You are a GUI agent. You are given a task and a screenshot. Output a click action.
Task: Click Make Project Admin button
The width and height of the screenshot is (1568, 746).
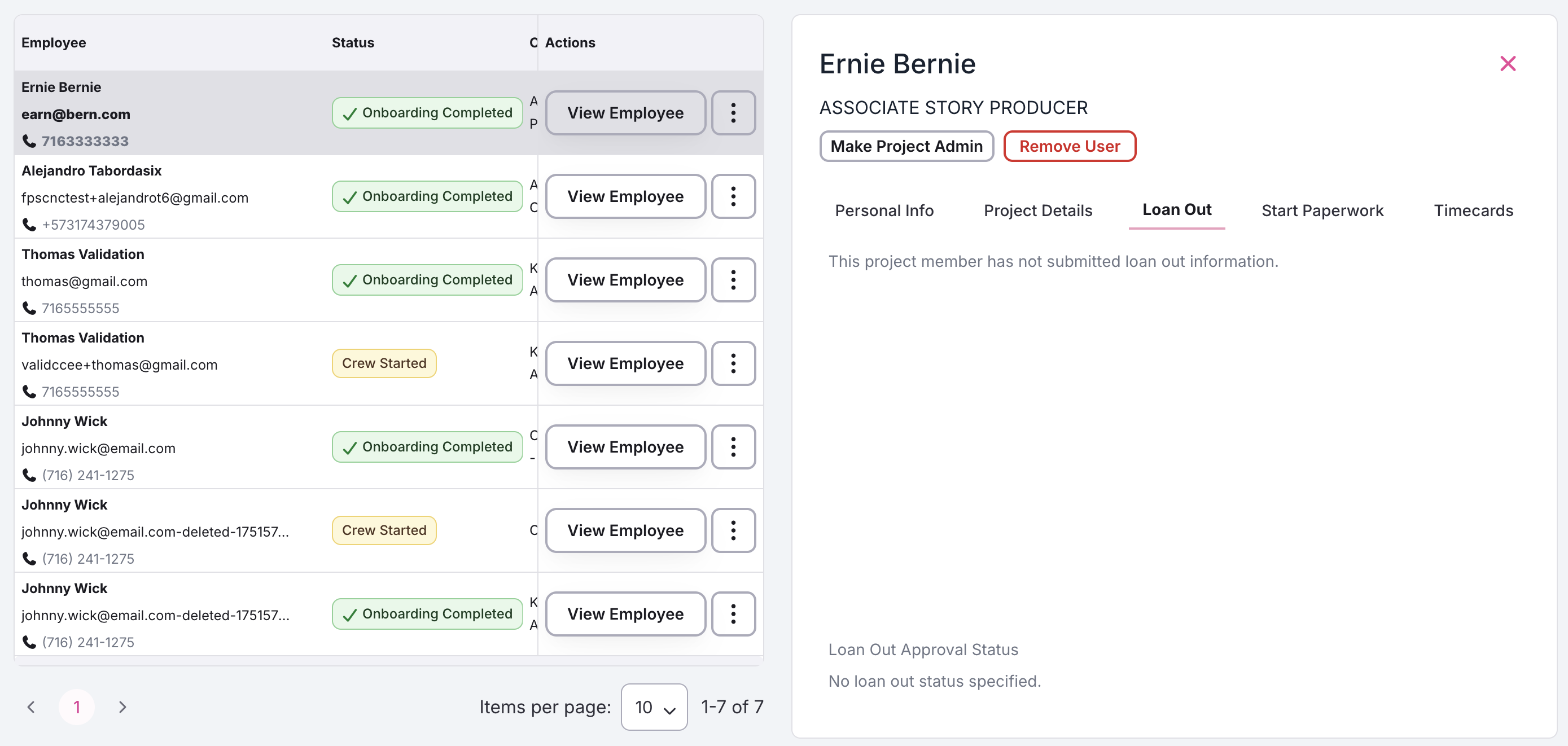pos(906,146)
